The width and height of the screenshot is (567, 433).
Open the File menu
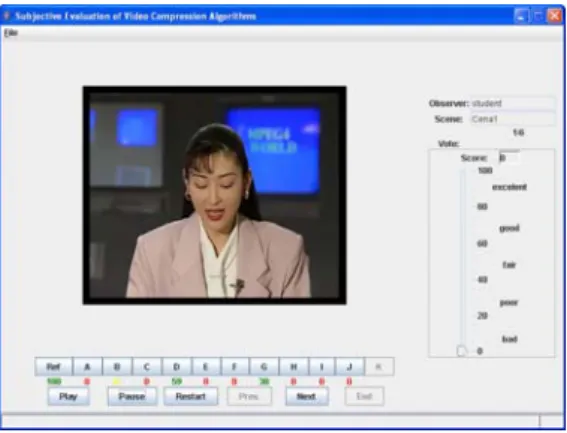coord(11,33)
